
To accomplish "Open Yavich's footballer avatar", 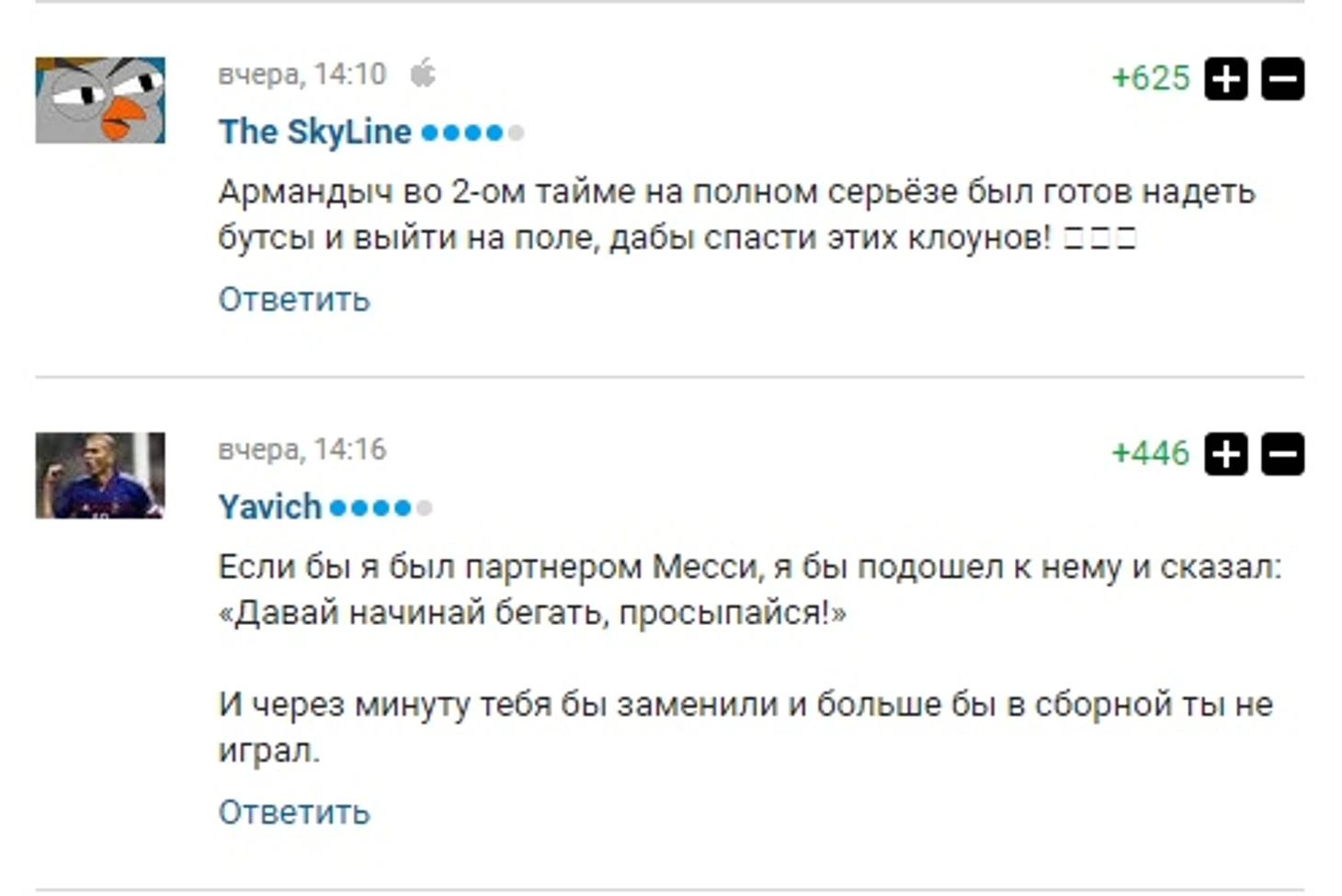I will (x=100, y=475).
